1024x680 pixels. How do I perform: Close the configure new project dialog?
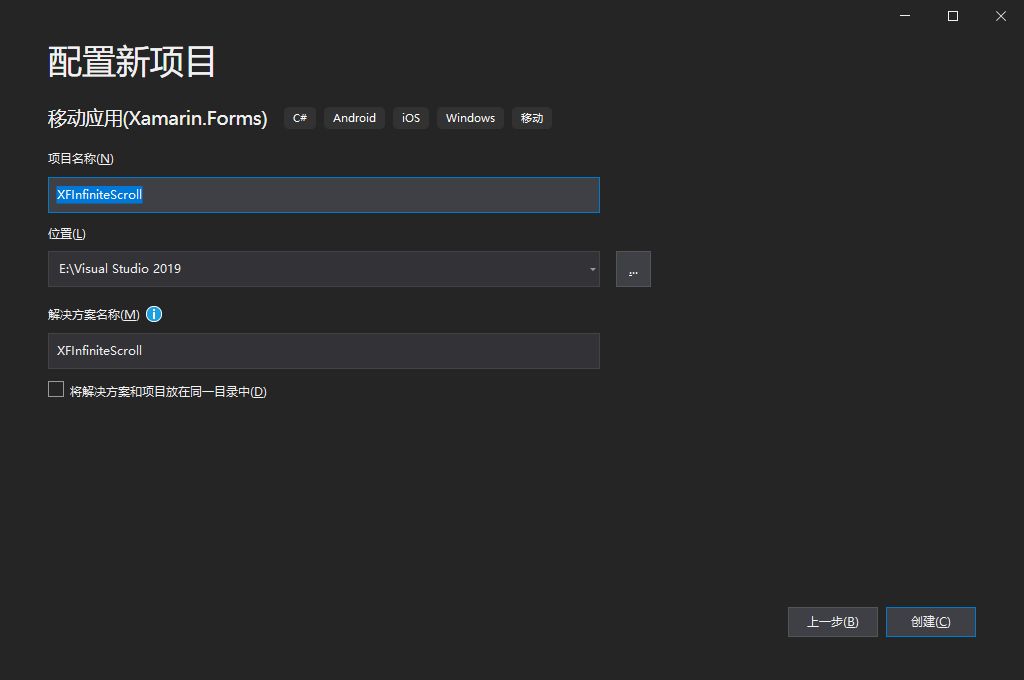[x=1000, y=16]
